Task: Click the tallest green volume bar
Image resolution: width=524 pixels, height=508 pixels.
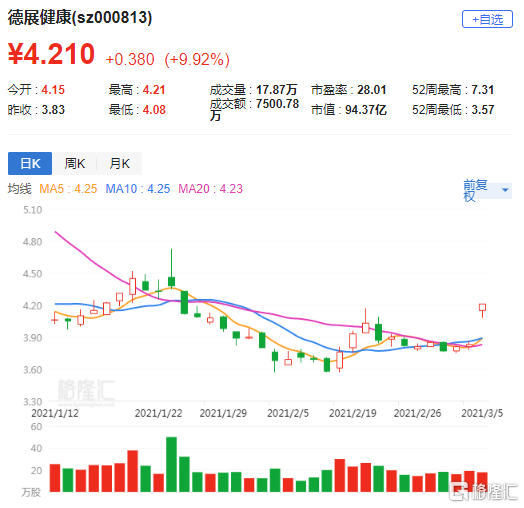Action: coord(171,464)
